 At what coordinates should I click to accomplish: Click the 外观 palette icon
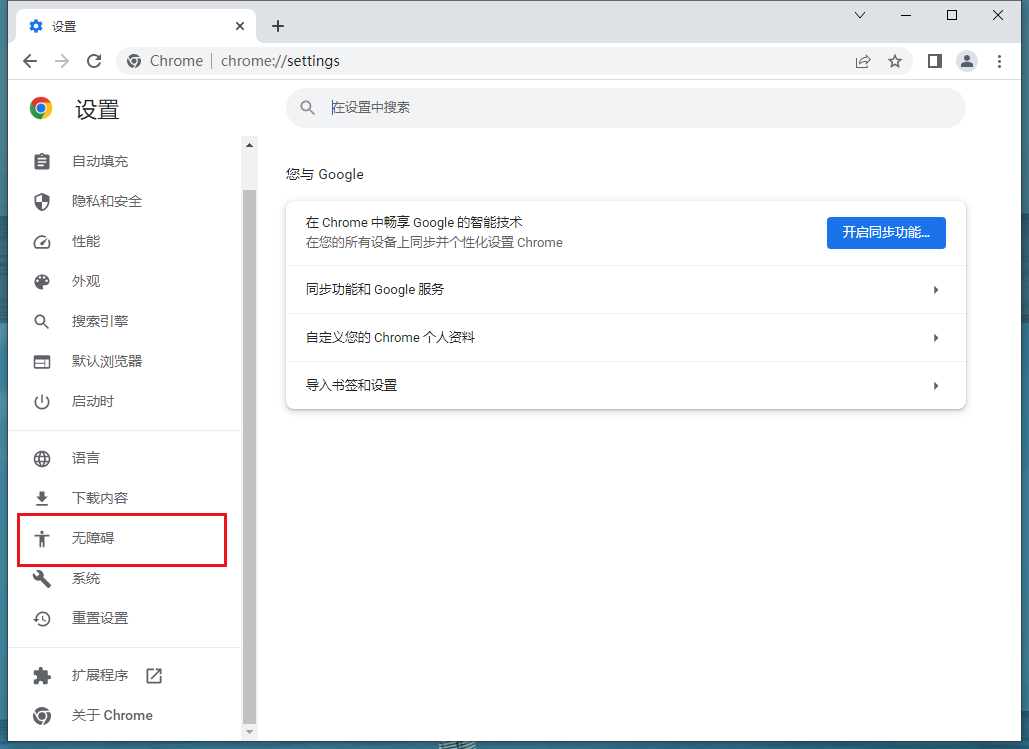pyautogui.click(x=42, y=282)
